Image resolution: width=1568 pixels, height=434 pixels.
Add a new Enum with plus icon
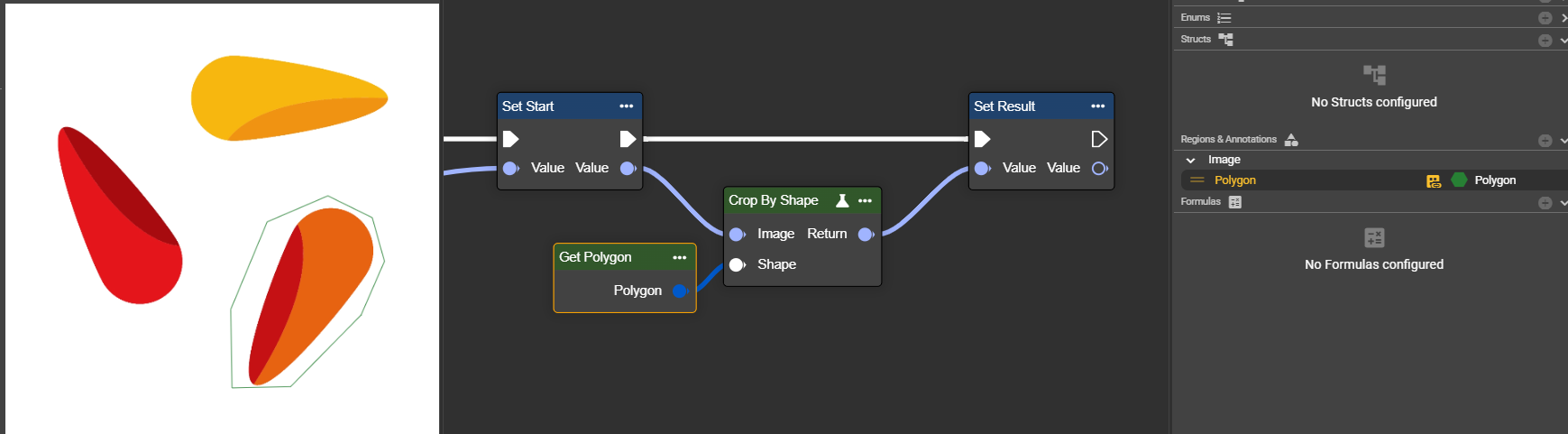(x=1545, y=18)
